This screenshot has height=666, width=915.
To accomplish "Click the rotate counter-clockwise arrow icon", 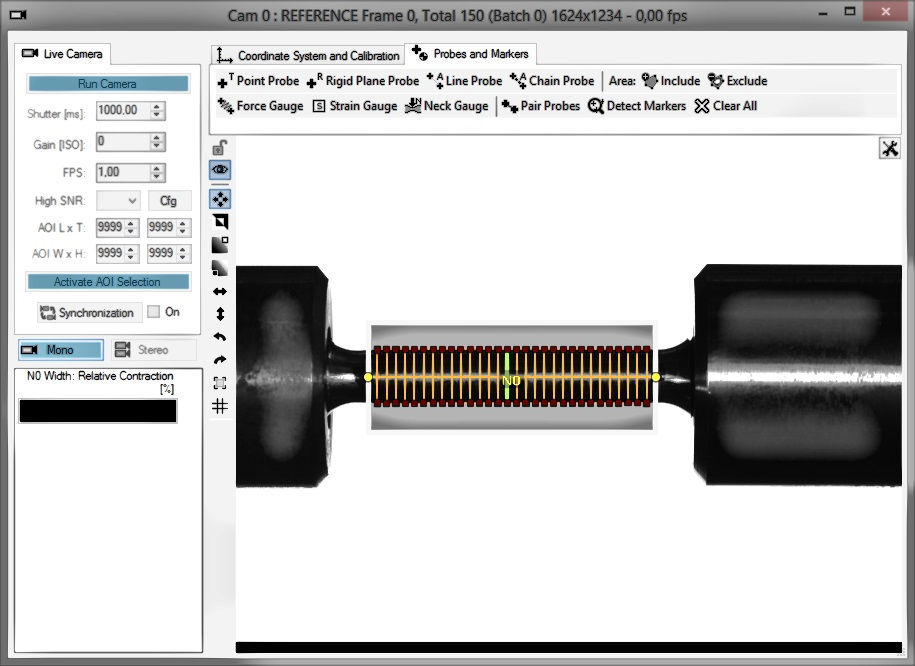I will (220, 337).
